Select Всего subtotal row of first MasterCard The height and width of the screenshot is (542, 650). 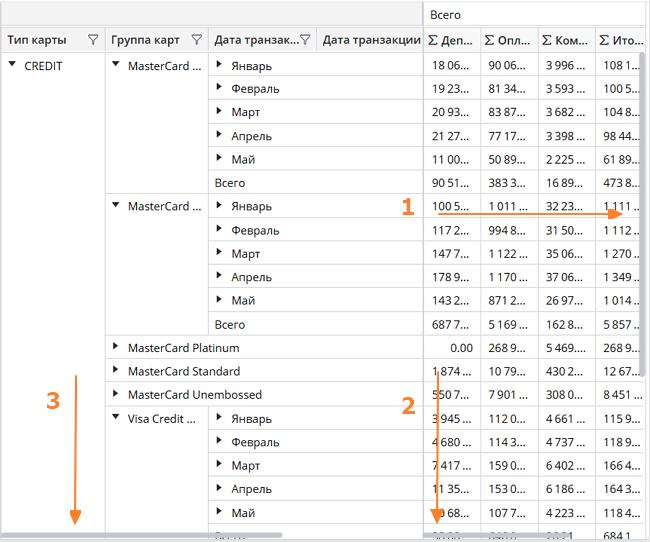click(x=229, y=183)
